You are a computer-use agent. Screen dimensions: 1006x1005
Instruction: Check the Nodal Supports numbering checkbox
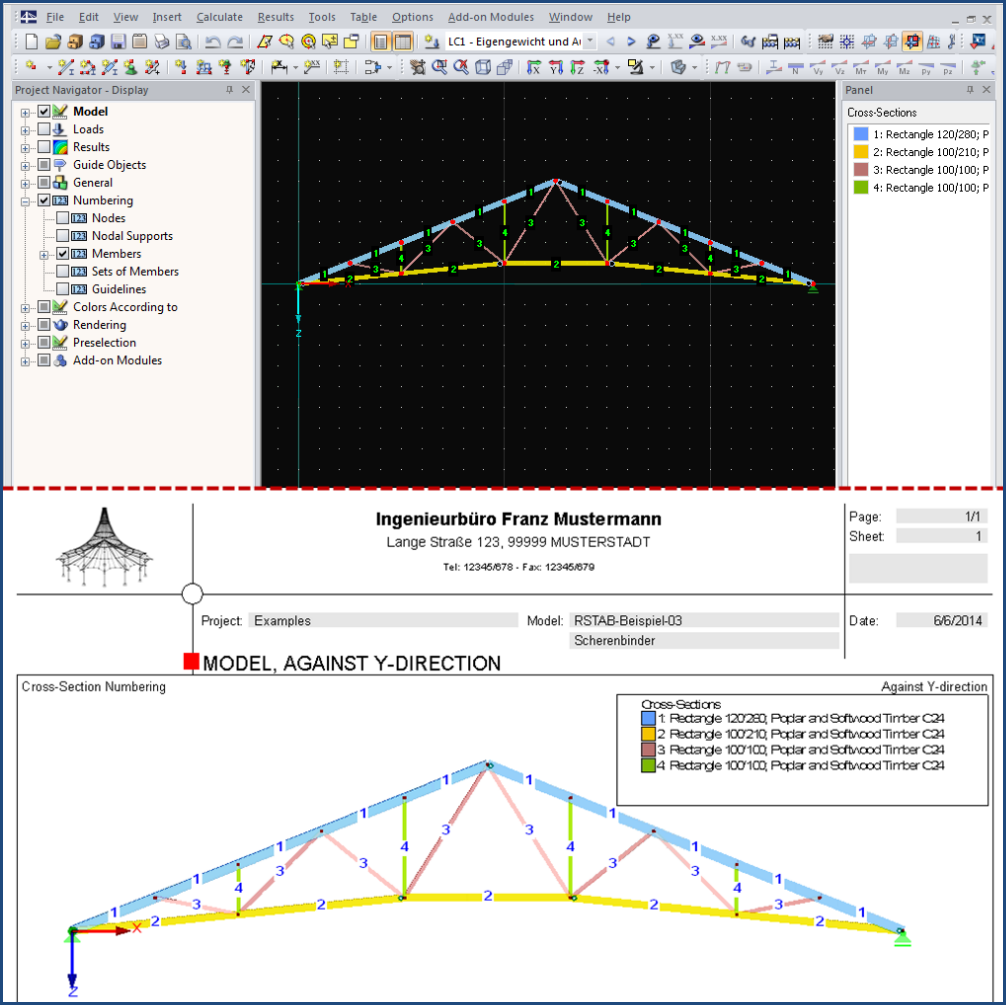[62, 236]
